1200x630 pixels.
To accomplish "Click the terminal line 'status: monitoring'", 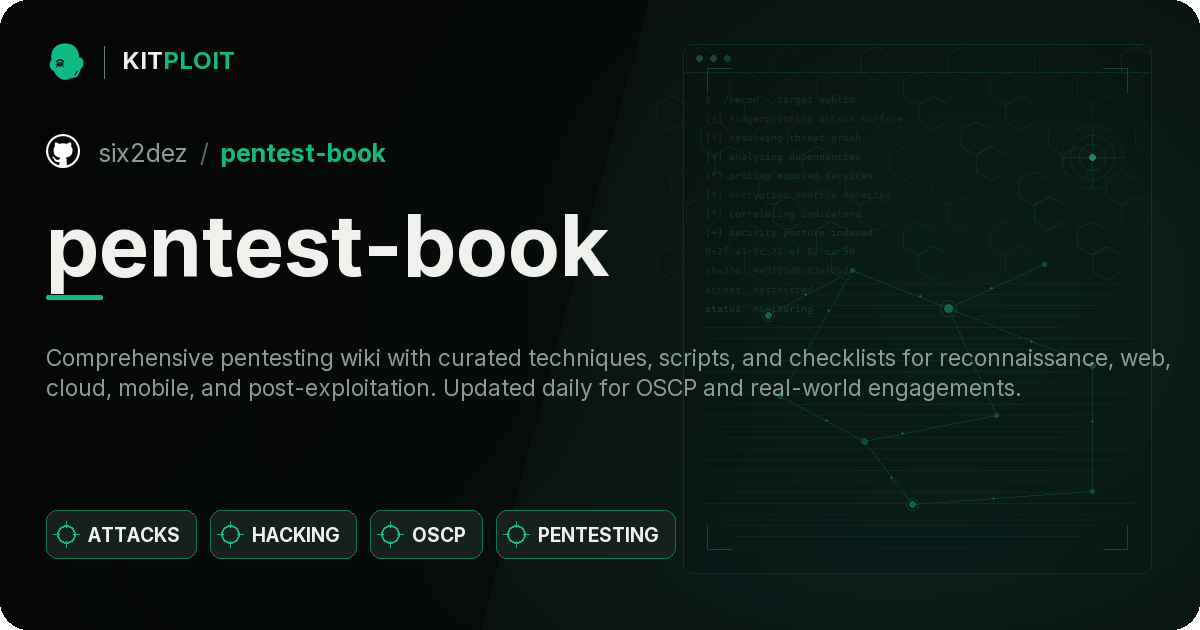I will 759,309.
